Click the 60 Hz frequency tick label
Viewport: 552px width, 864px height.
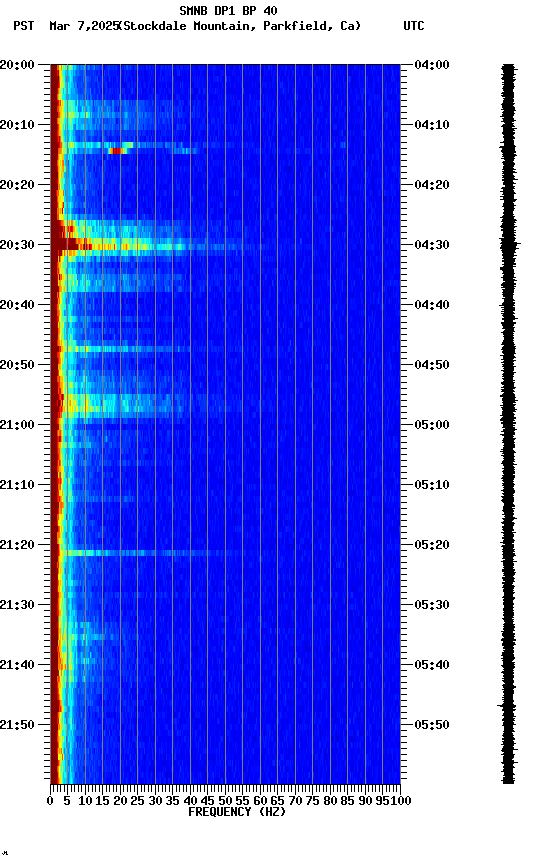tap(260, 801)
